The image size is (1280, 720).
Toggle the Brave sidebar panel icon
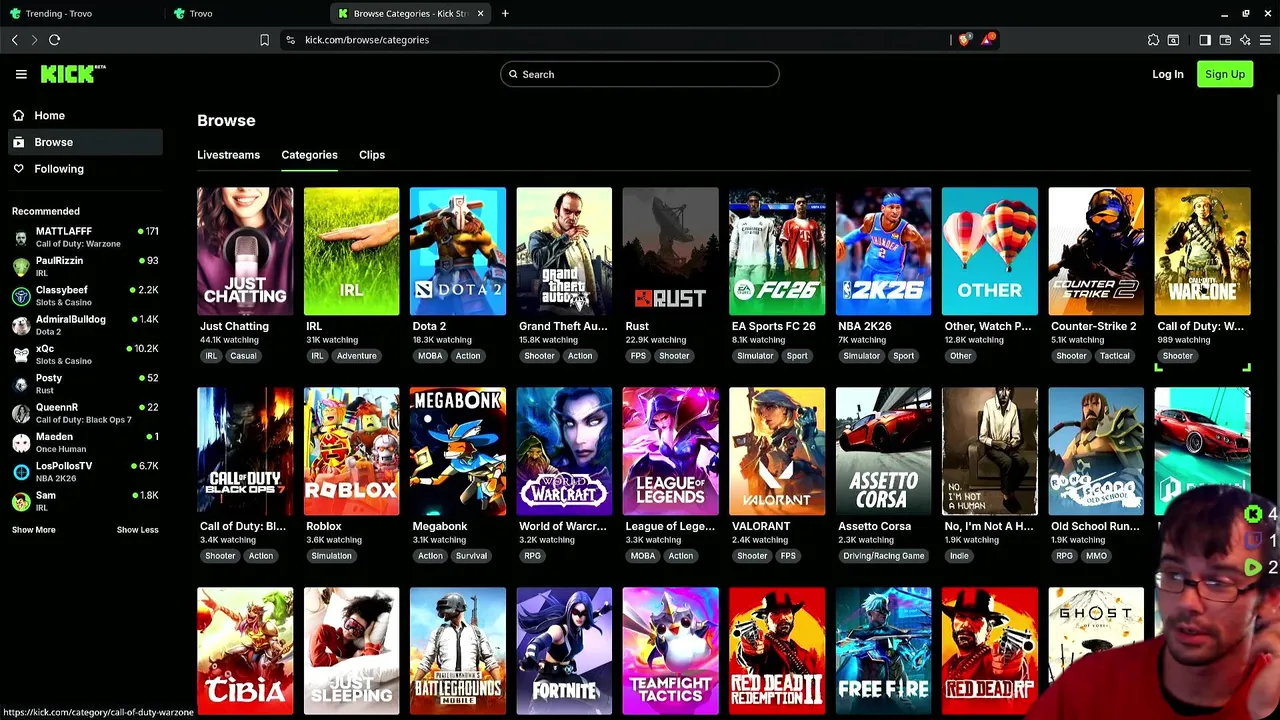click(1205, 40)
